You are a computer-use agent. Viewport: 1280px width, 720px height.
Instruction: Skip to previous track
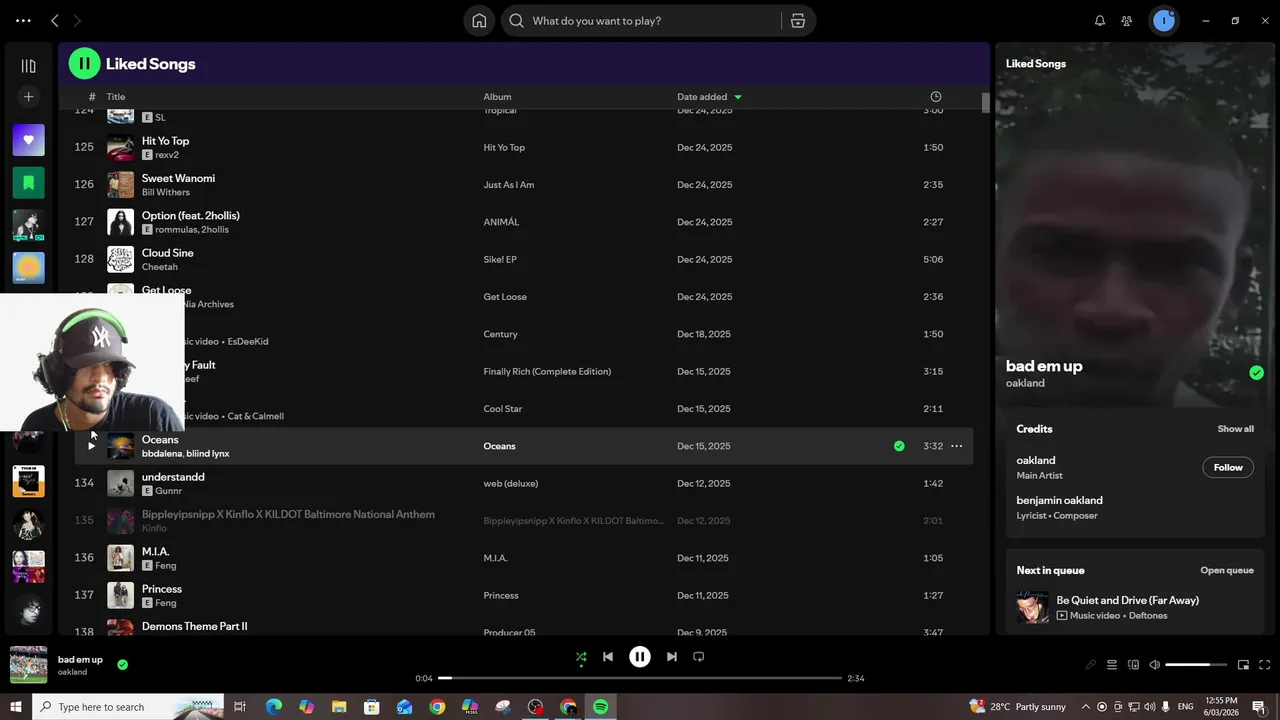(608, 657)
